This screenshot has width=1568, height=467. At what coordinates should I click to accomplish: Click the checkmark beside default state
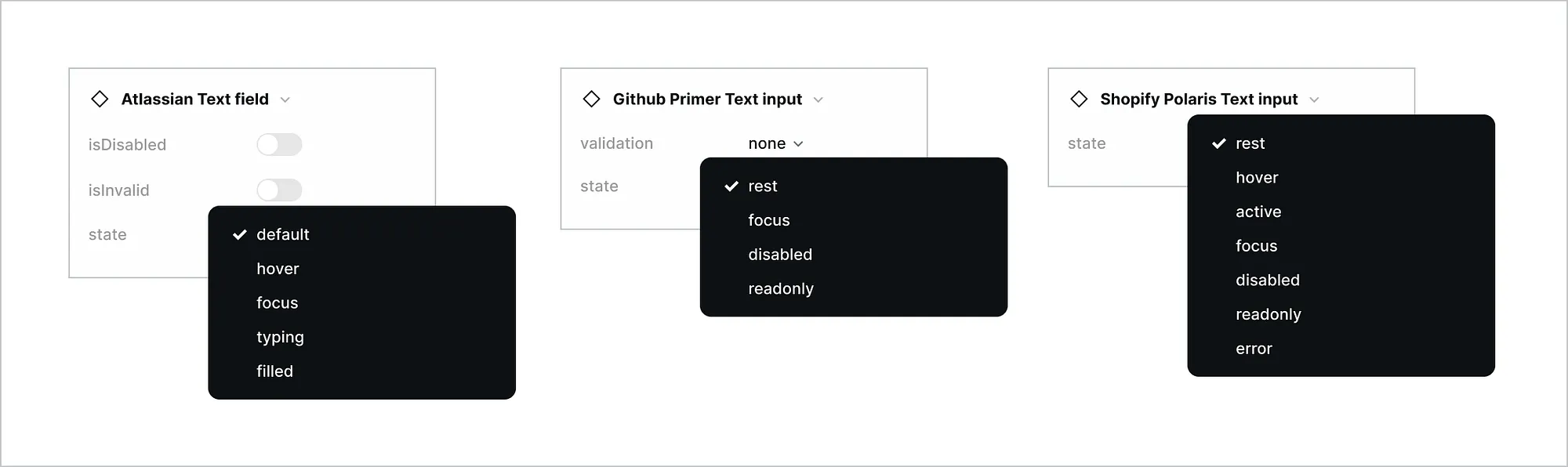(239, 235)
